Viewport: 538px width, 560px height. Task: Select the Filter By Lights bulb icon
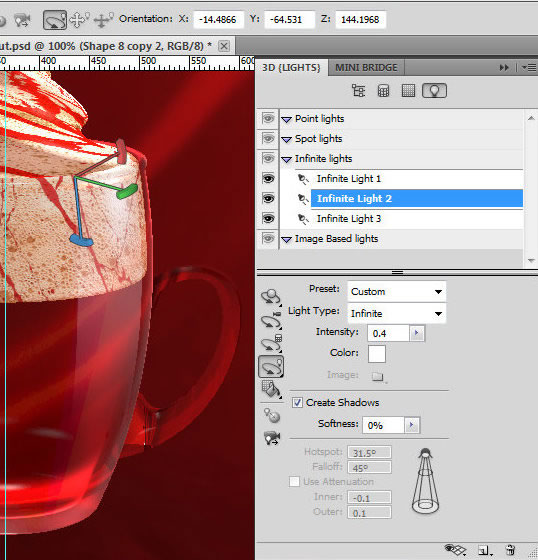434,91
